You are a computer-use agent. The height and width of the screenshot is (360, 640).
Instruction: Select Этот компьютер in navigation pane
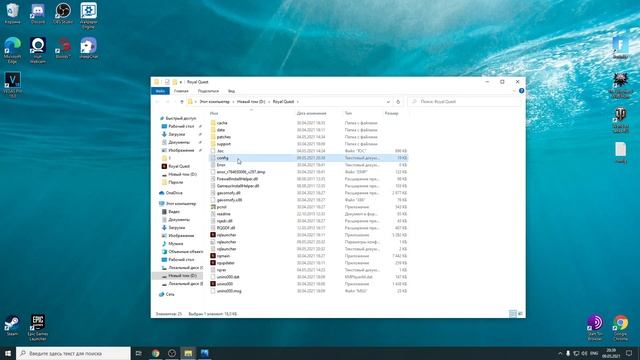(x=180, y=203)
